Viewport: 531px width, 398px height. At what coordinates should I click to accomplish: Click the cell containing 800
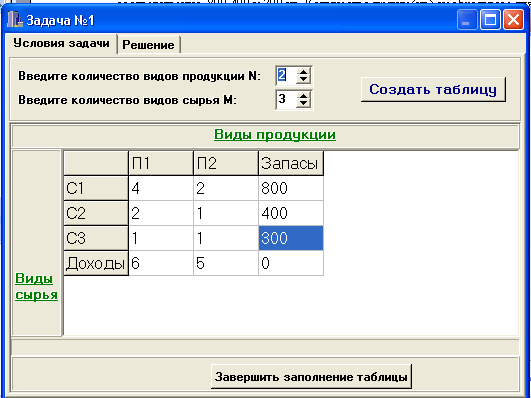coord(291,188)
